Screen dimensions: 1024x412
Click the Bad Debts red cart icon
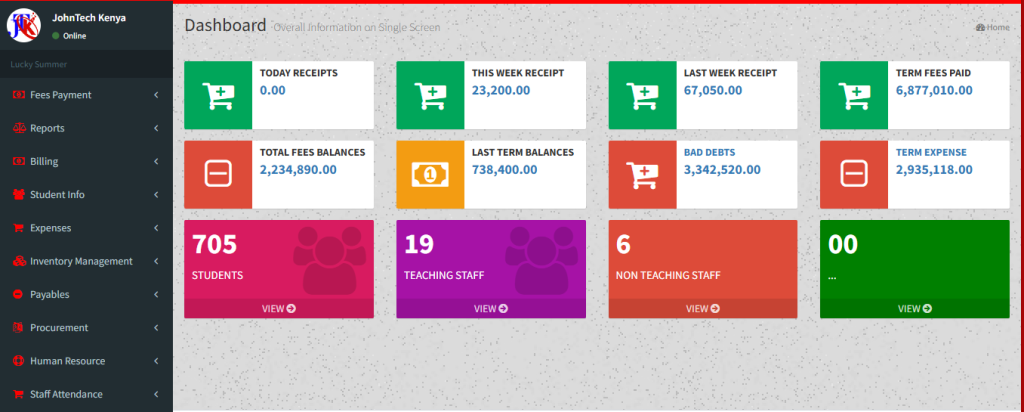click(642, 174)
